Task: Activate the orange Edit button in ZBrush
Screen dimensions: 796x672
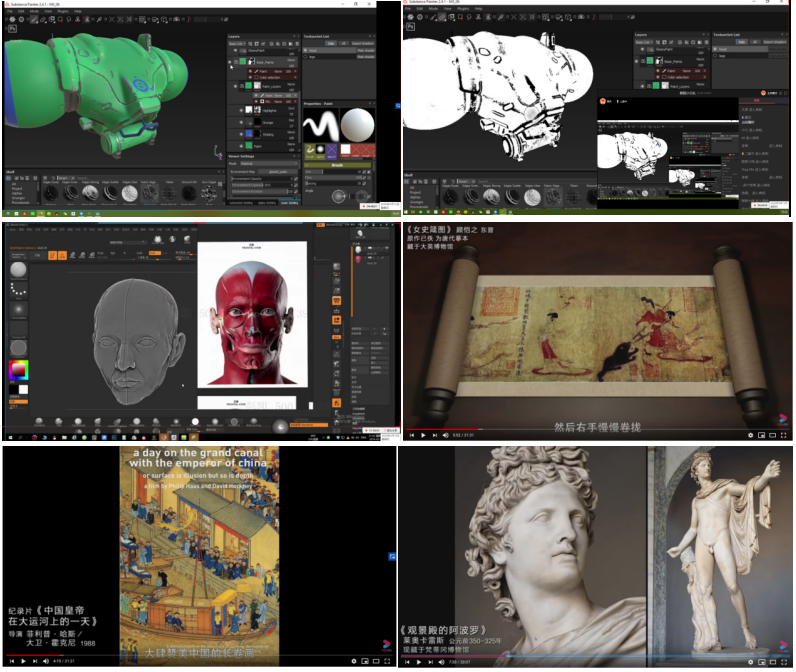Action: pos(52,255)
